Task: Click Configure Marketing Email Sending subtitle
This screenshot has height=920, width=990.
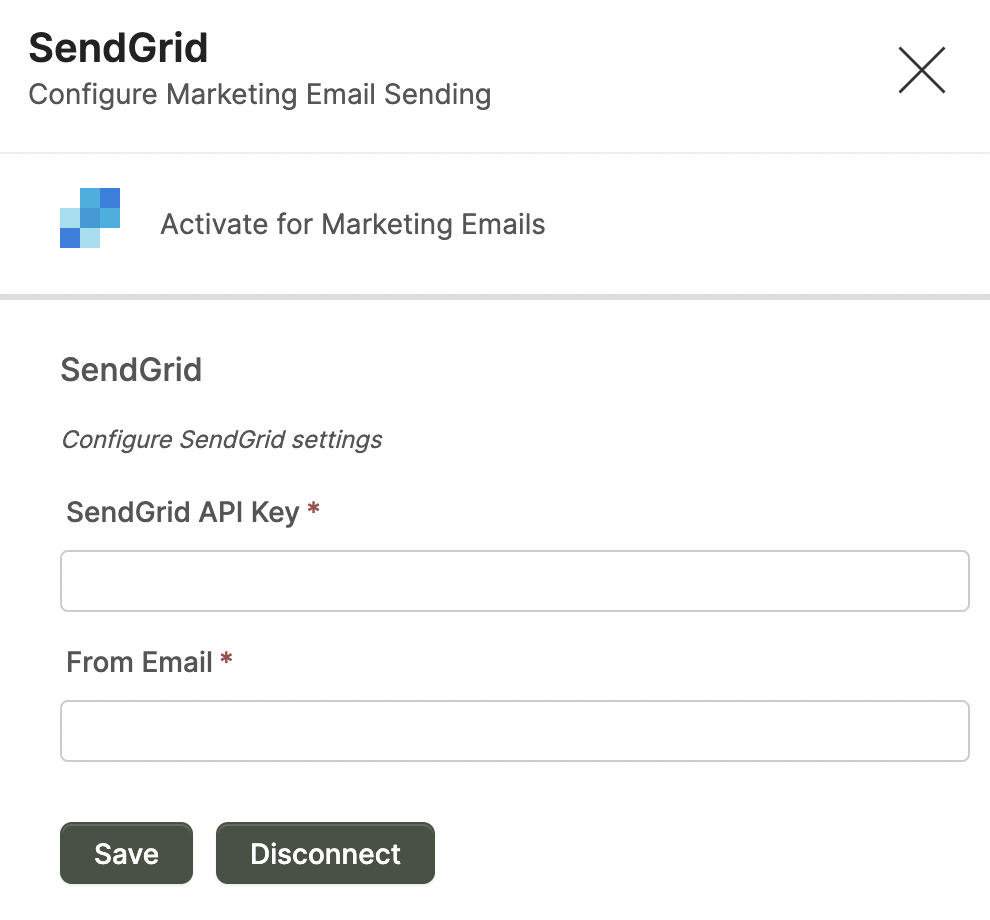Action: [x=259, y=95]
